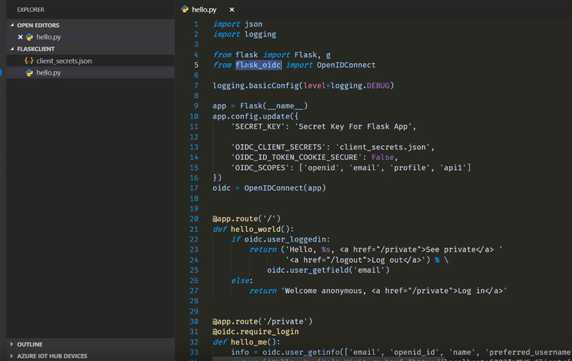This screenshot has width=572, height=361.
Task: Click @app.route('/') decorator on line 20
Action: pos(247,219)
